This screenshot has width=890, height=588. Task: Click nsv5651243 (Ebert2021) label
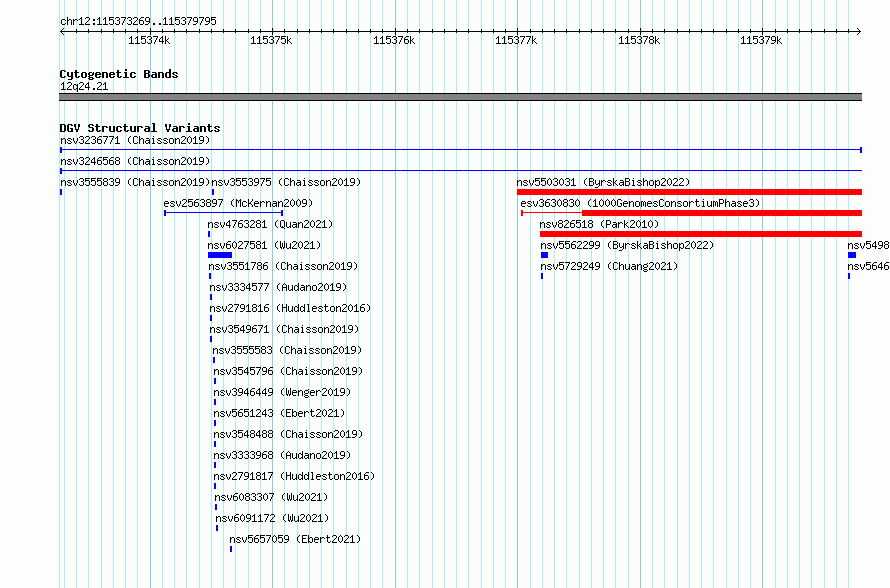[x=279, y=413]
